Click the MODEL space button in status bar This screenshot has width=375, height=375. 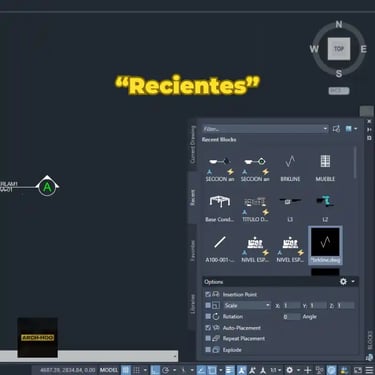pos(109,370)
